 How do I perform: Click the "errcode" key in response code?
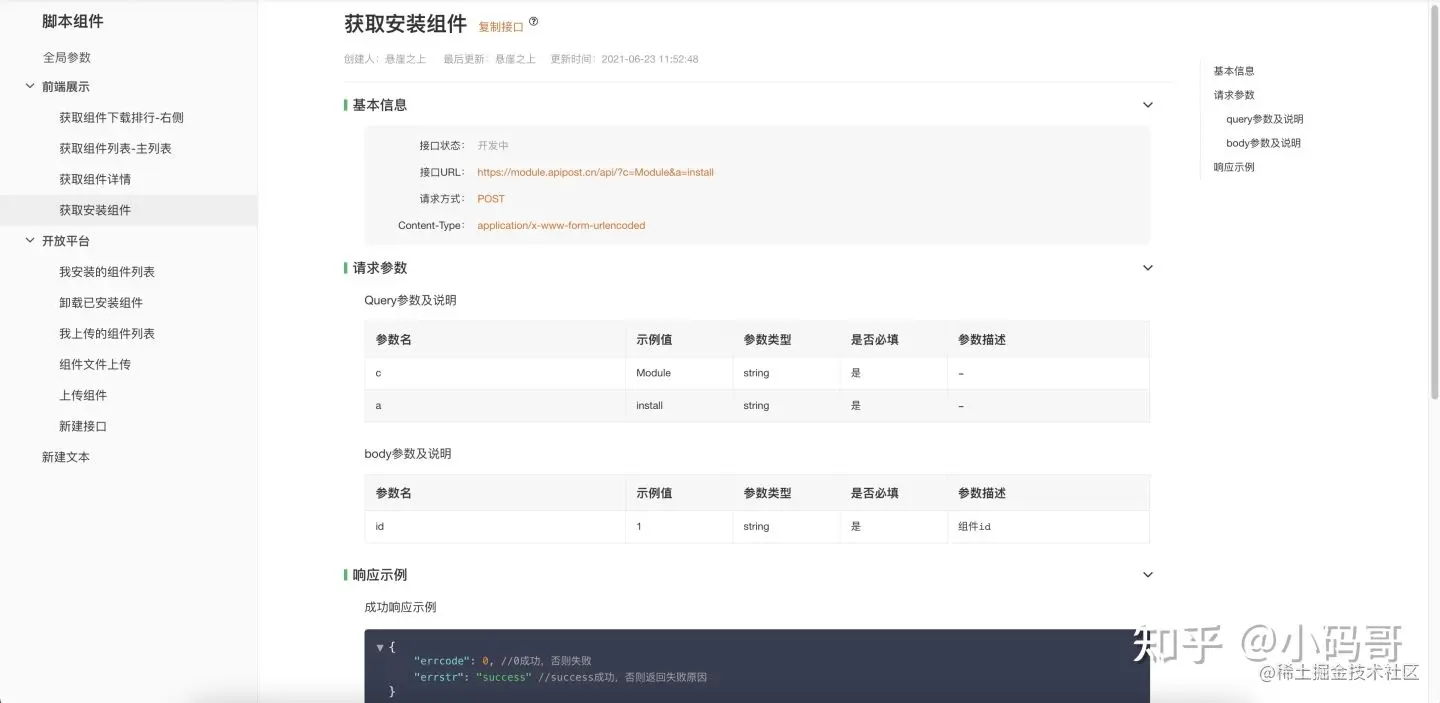(444, 661)
